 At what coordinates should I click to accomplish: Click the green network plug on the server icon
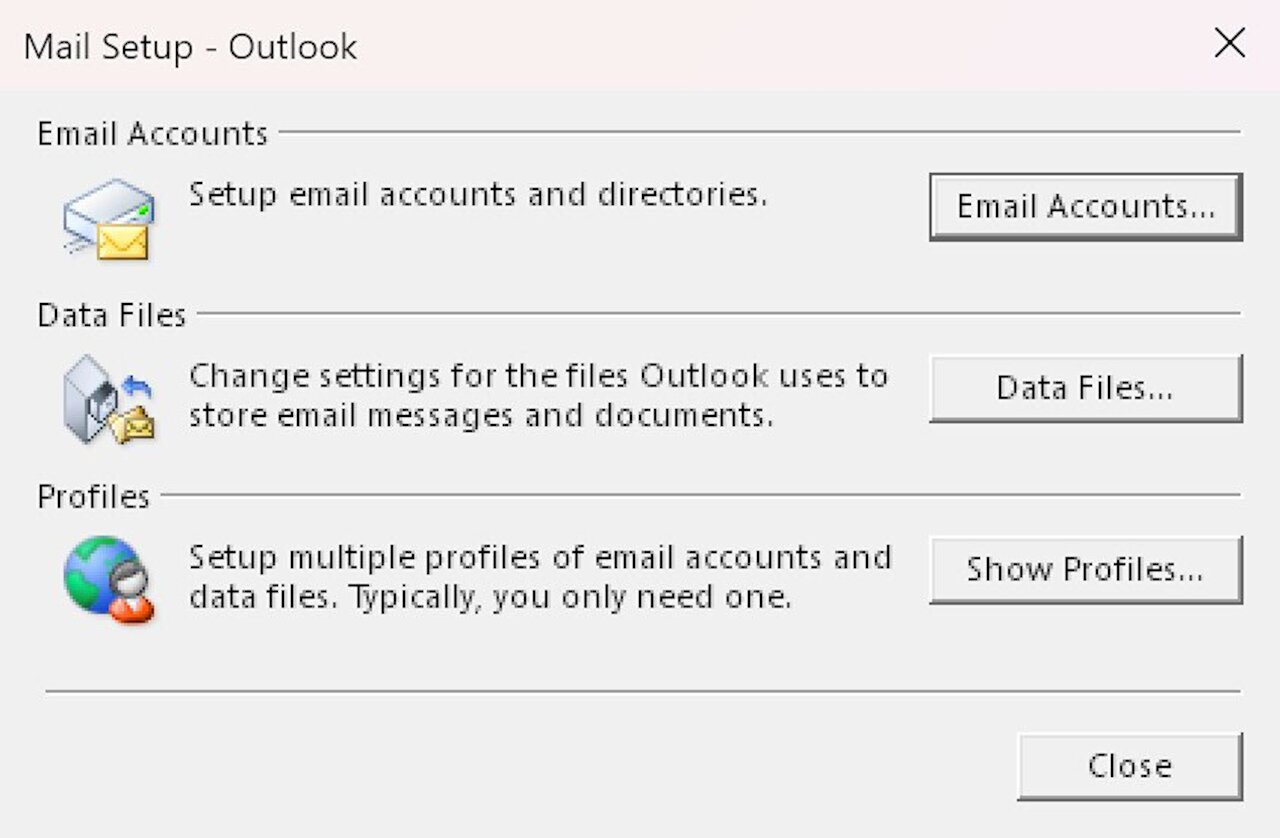142,210
